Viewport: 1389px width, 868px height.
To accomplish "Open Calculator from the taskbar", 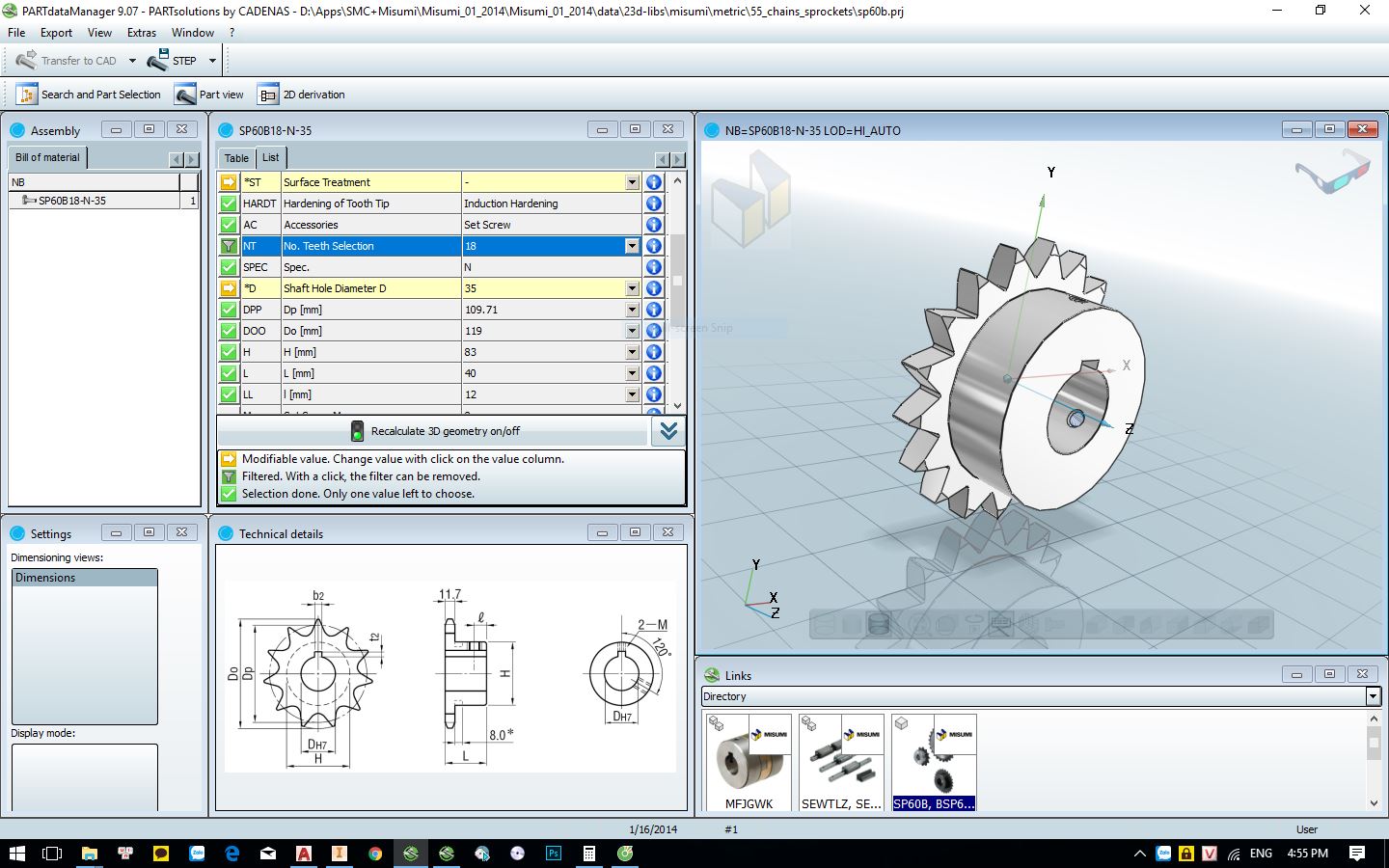I will [x=589, y=854].
